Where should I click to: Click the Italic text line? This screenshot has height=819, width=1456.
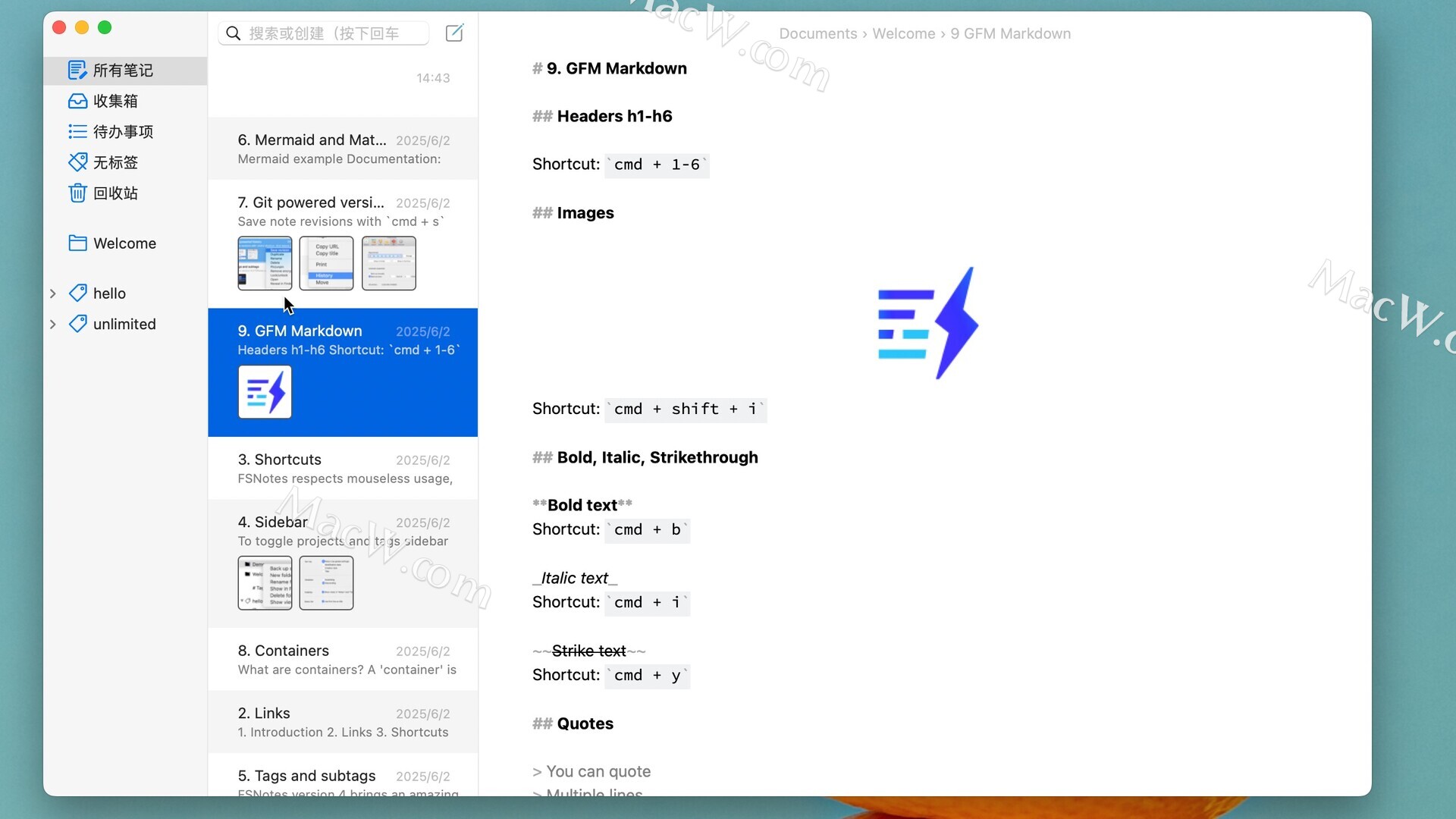tap(575, 578)
